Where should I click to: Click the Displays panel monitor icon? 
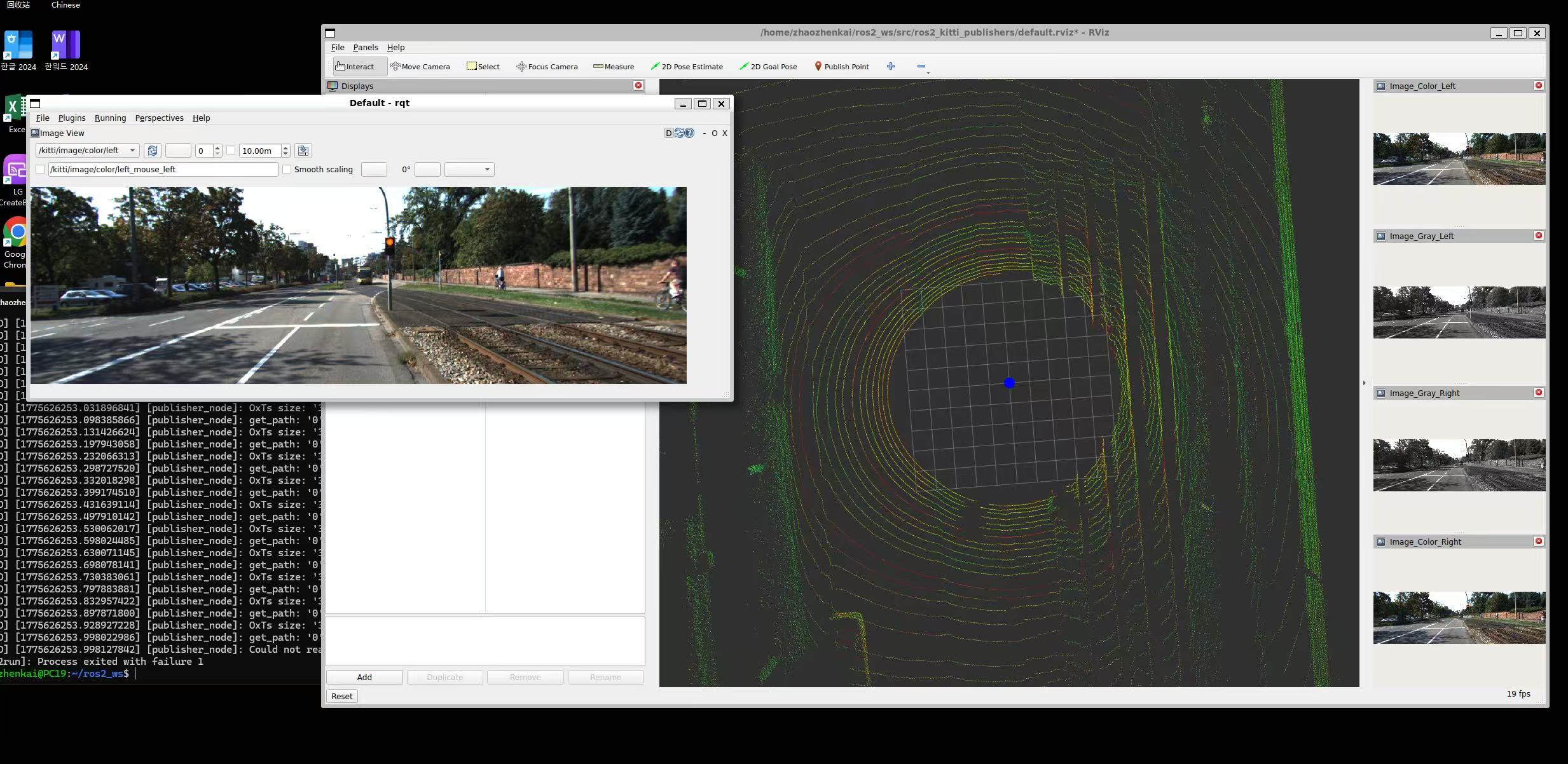[x=333, y=86]
